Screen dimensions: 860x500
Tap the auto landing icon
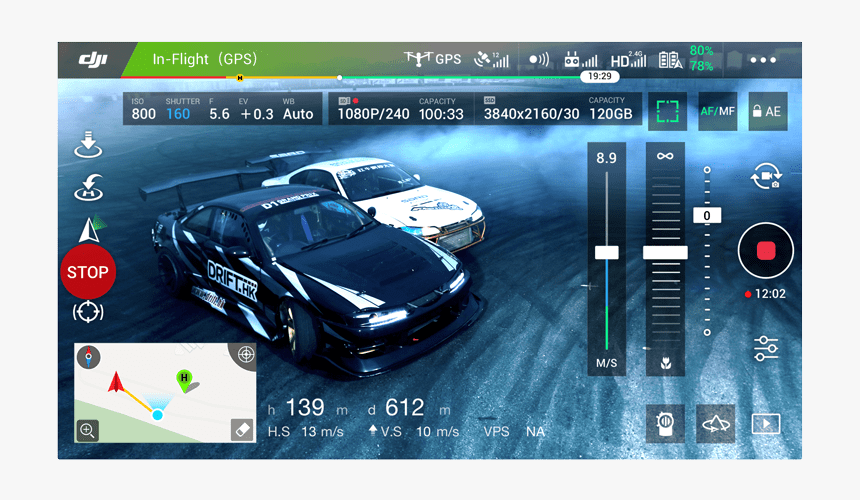(88, 145)
